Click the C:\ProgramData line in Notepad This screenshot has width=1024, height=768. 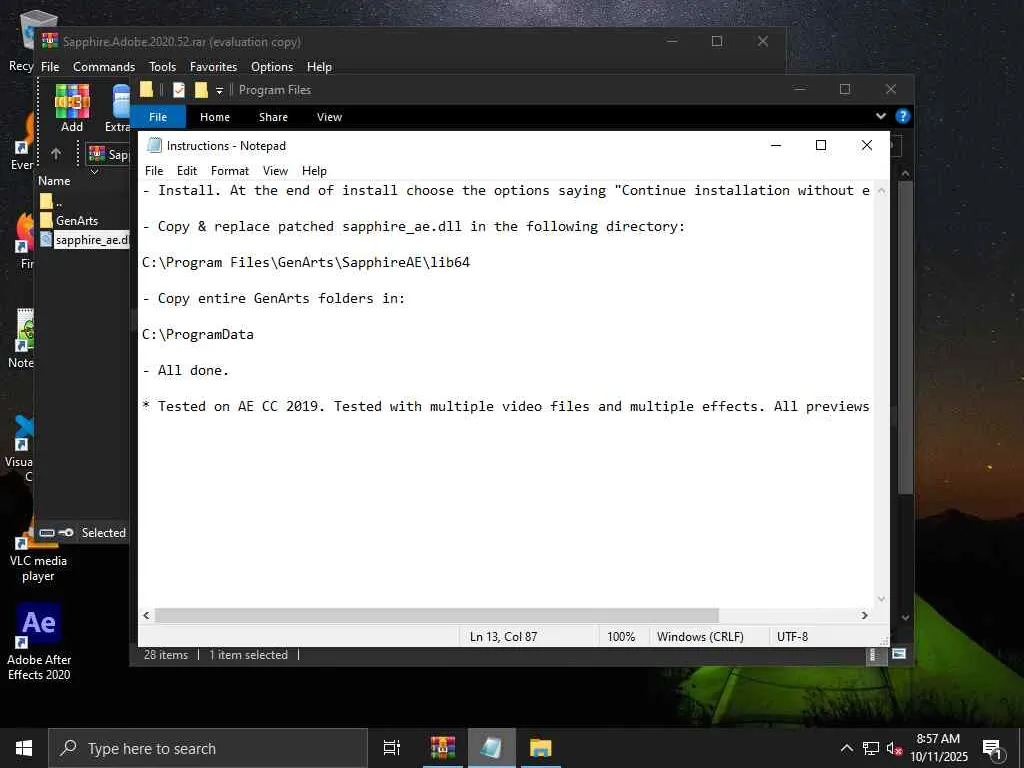coord(198,334)
